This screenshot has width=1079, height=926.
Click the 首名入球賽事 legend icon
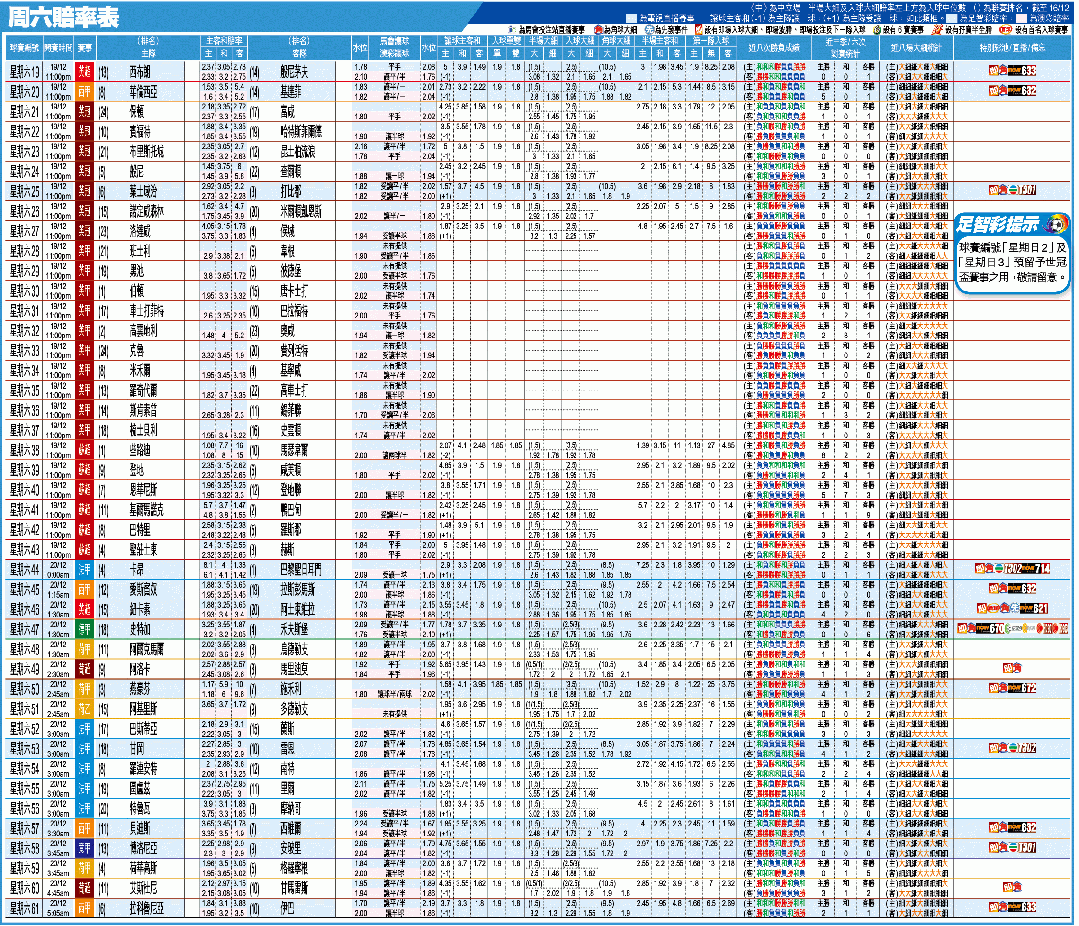(x=1005, y=30)
